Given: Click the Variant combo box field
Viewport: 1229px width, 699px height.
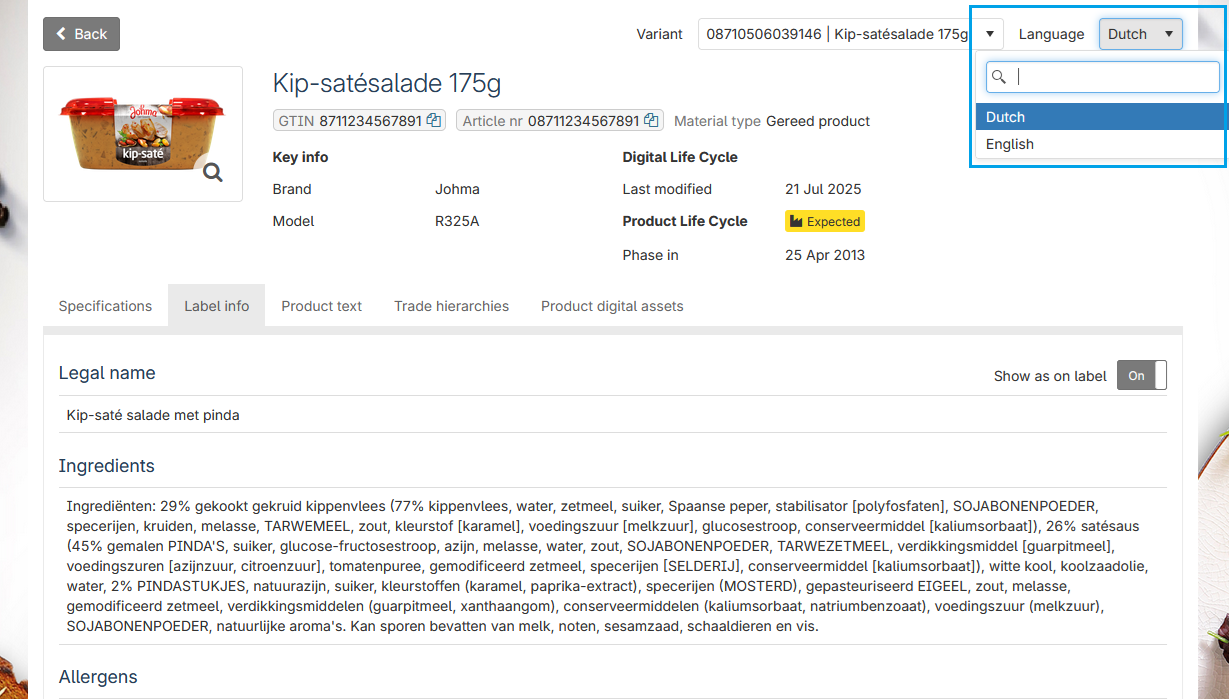Looking at the screenshot, I should (850, 34).
